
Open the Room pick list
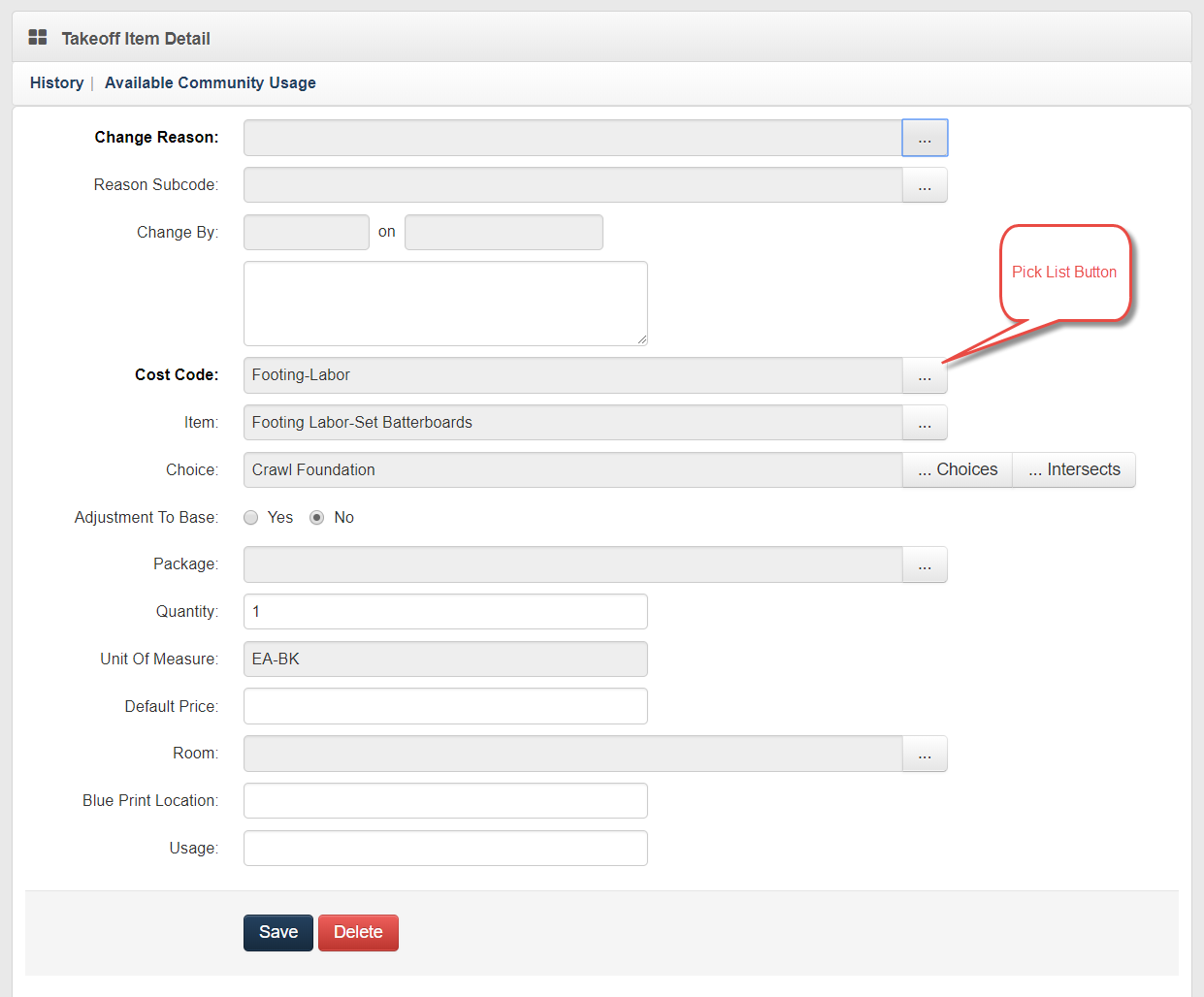click(924, 754)
